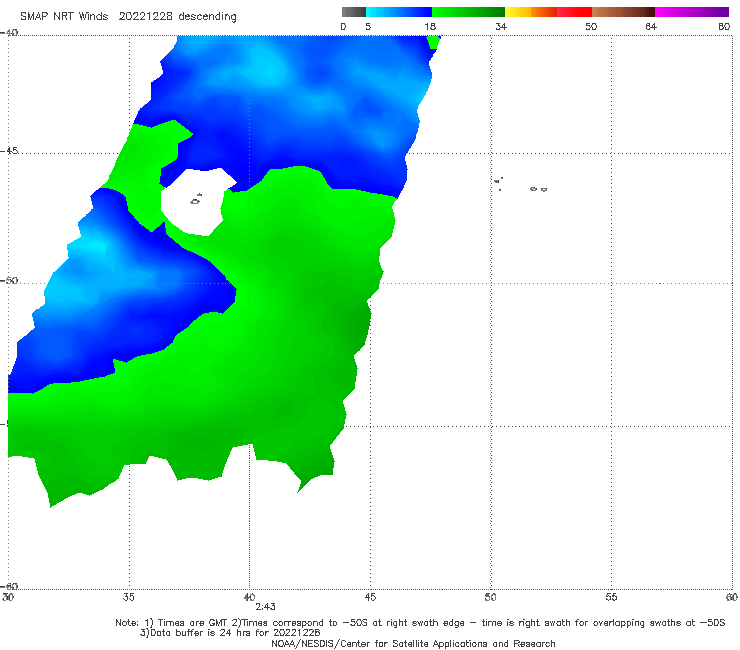This screenshot has height=650, width=740.
Task: Click the color bar label "64"
Action: 651,26
